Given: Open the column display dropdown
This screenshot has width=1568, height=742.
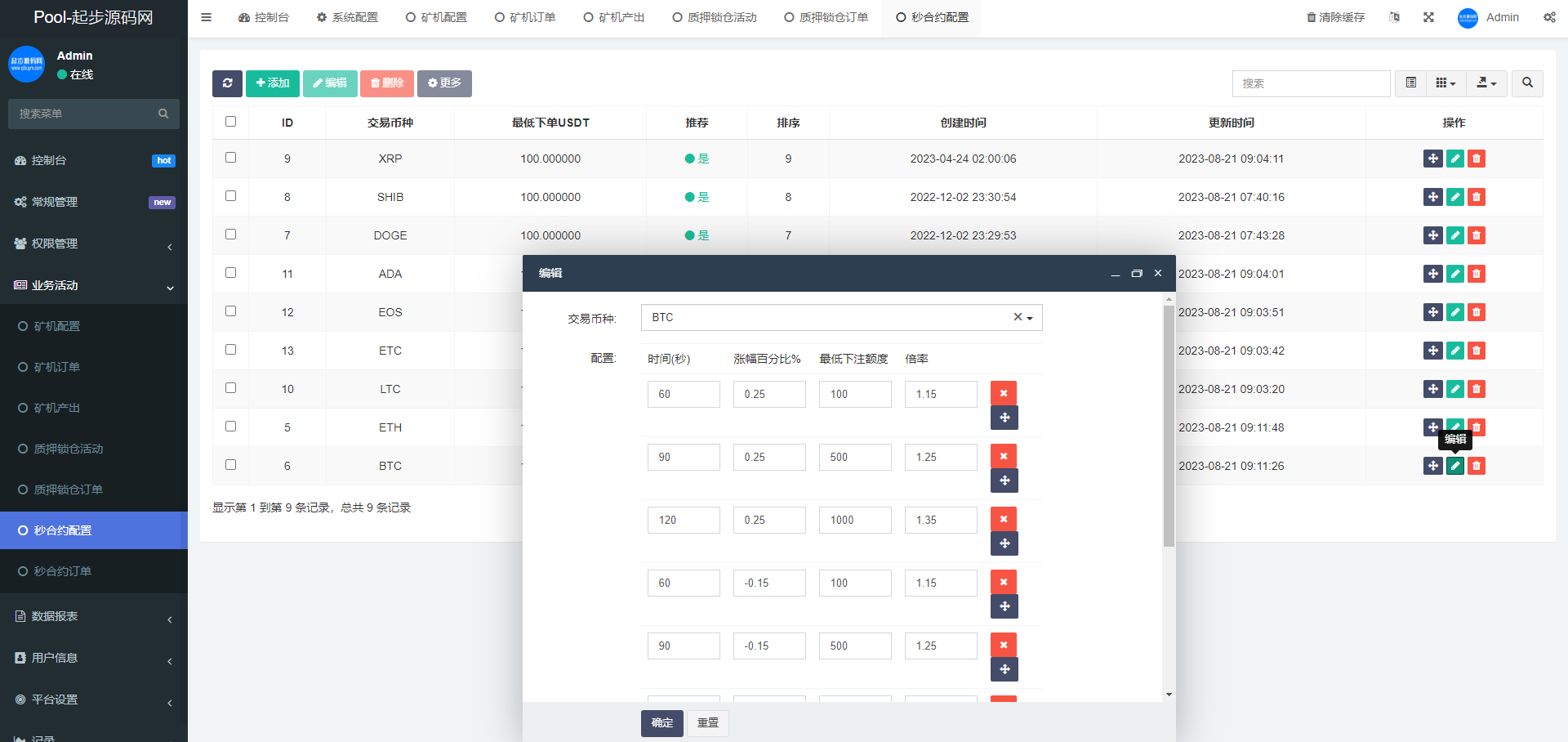Looking at the screenshot, I should coord(1445,83).
